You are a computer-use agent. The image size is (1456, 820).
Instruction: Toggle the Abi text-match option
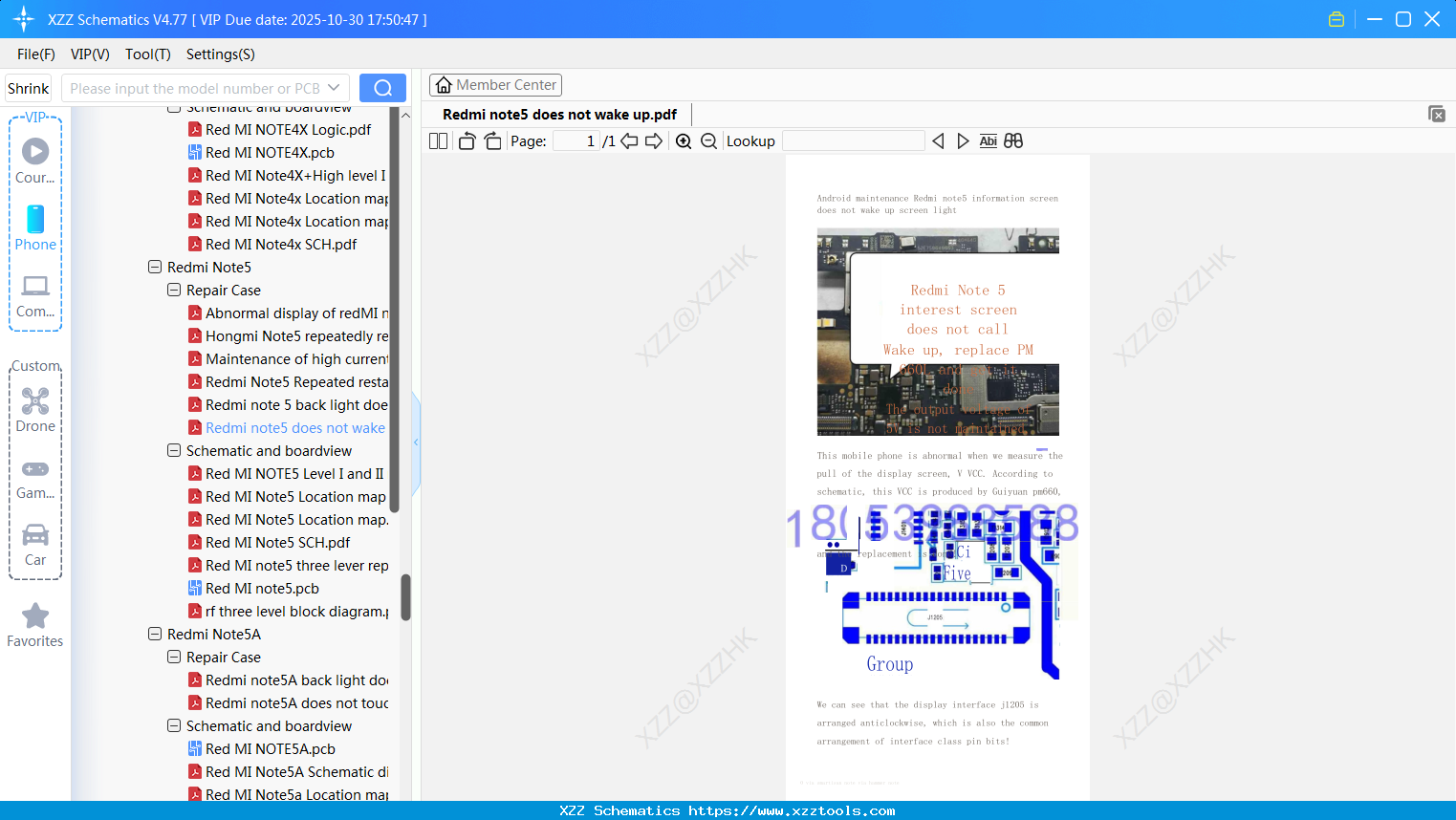click(989, 141)
